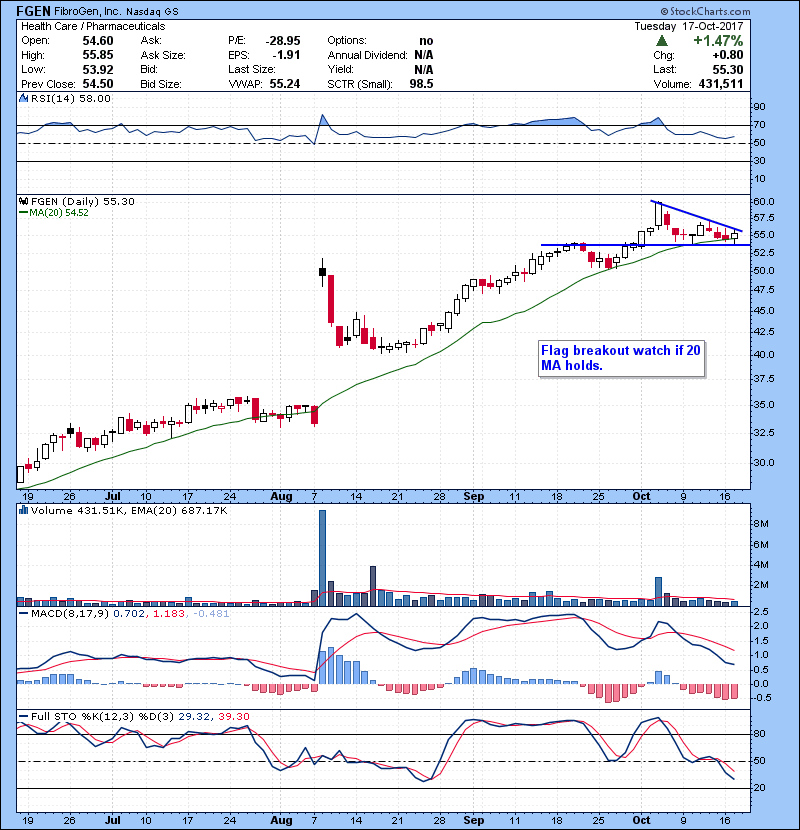Viewport: 800px width, 830px height.
Task: Click the FibroGen, Inc. company name
Action: pos(87,11)
